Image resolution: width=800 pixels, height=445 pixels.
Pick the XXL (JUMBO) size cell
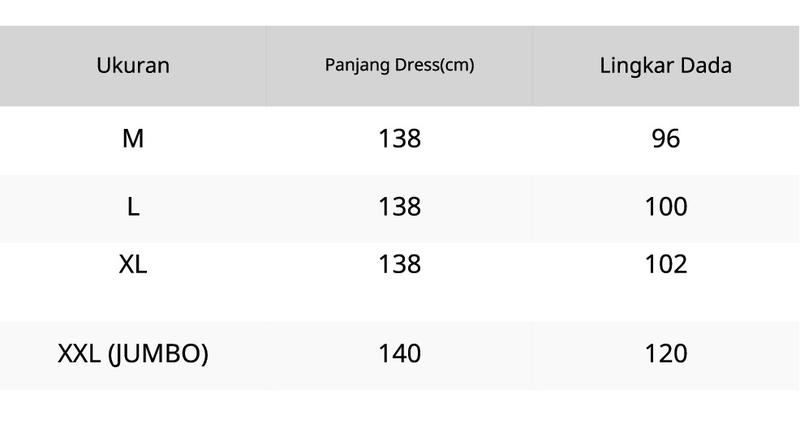pyautogui.click(x=133, y=354)
